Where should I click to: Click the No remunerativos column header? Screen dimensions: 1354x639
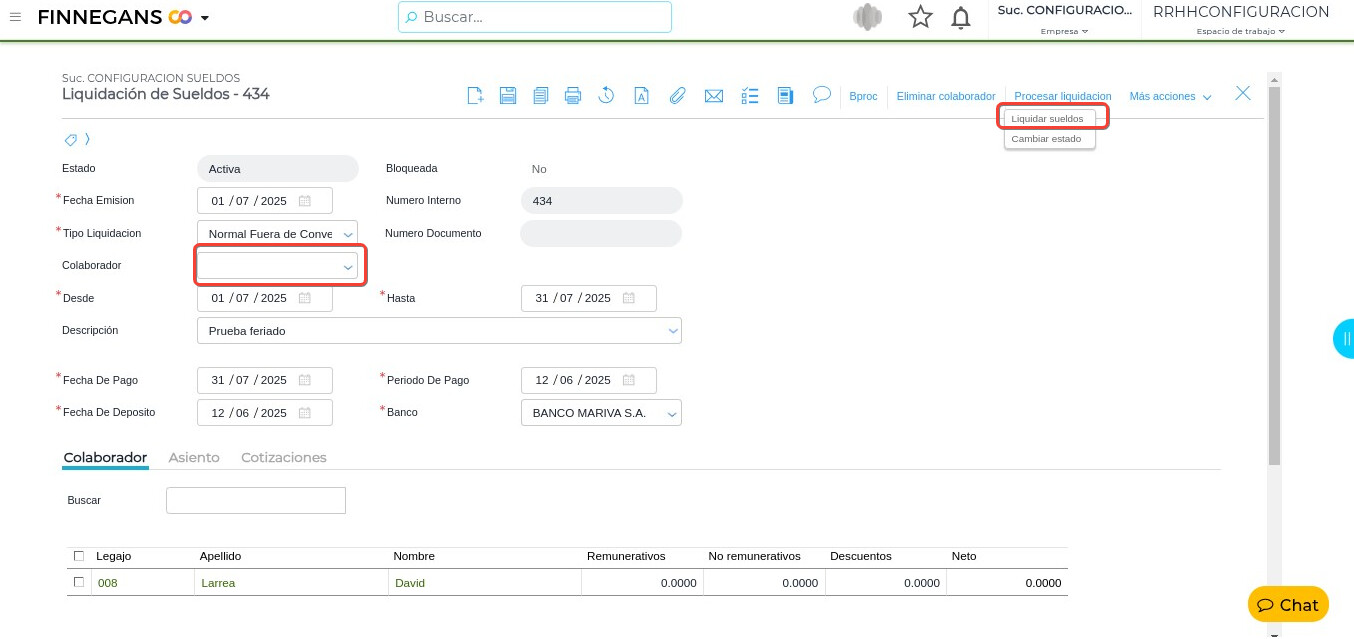pyautogui.click(x=755, y=556)
